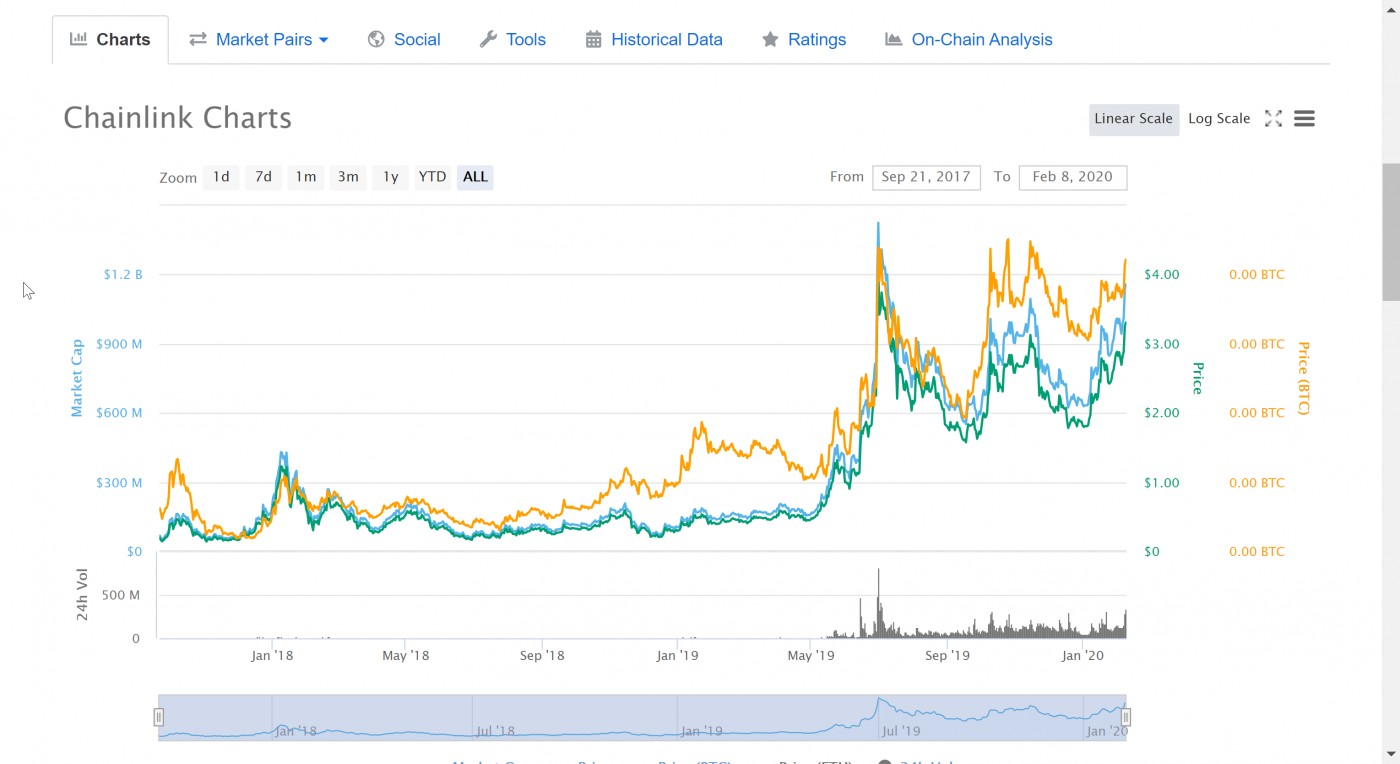
Task: Click left handle of chart range navigator
Action: pyautogui.click(x=158, y=717)
